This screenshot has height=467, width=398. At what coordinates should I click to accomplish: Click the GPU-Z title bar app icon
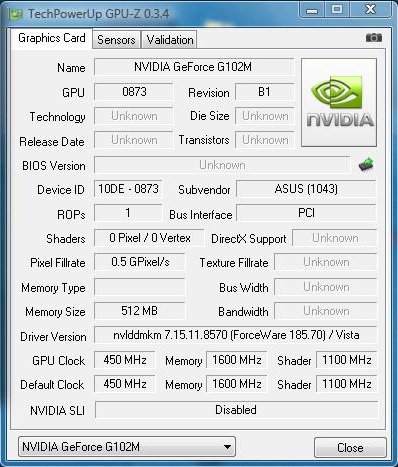(16, 14)
